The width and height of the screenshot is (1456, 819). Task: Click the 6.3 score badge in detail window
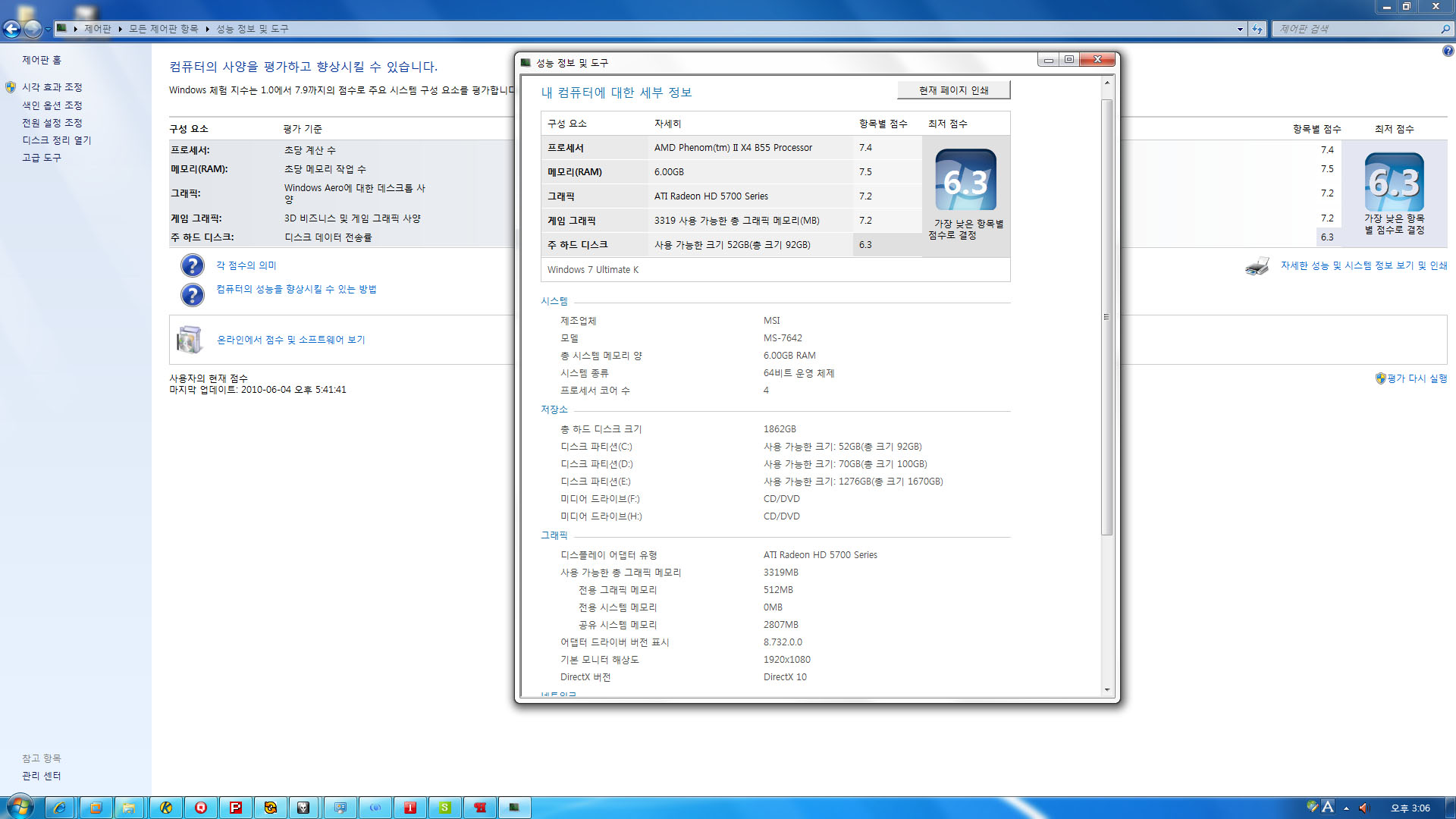(965, 180)
